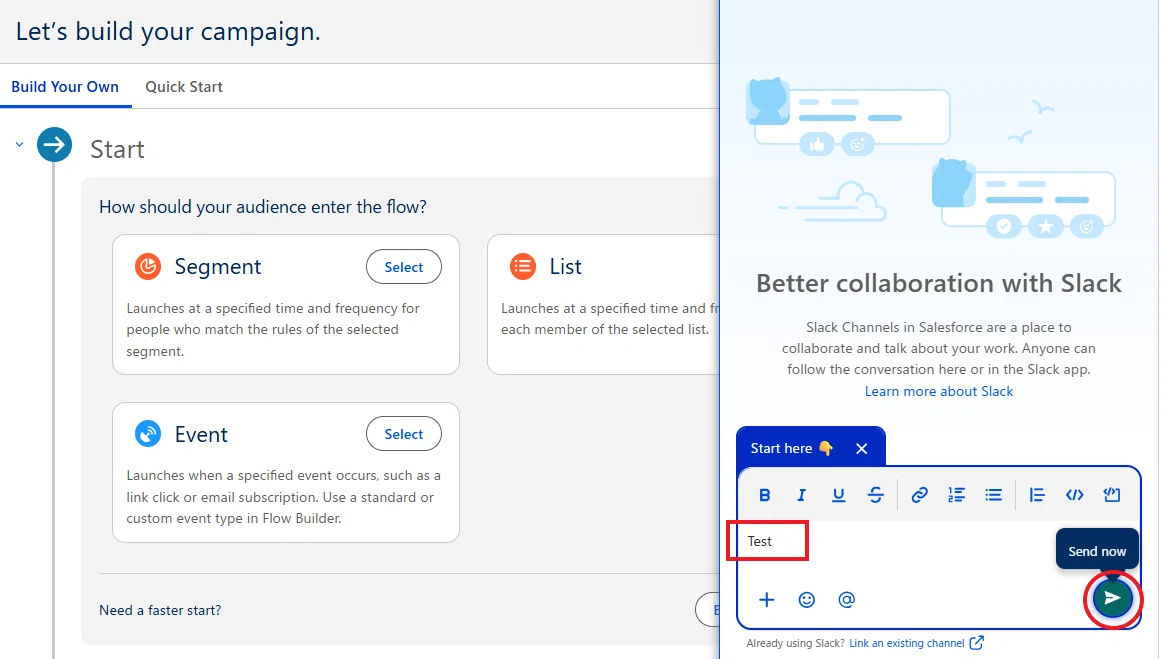The image size is (1161, 659).
Task: Select the Segment entry option
Action: point(404,267)
